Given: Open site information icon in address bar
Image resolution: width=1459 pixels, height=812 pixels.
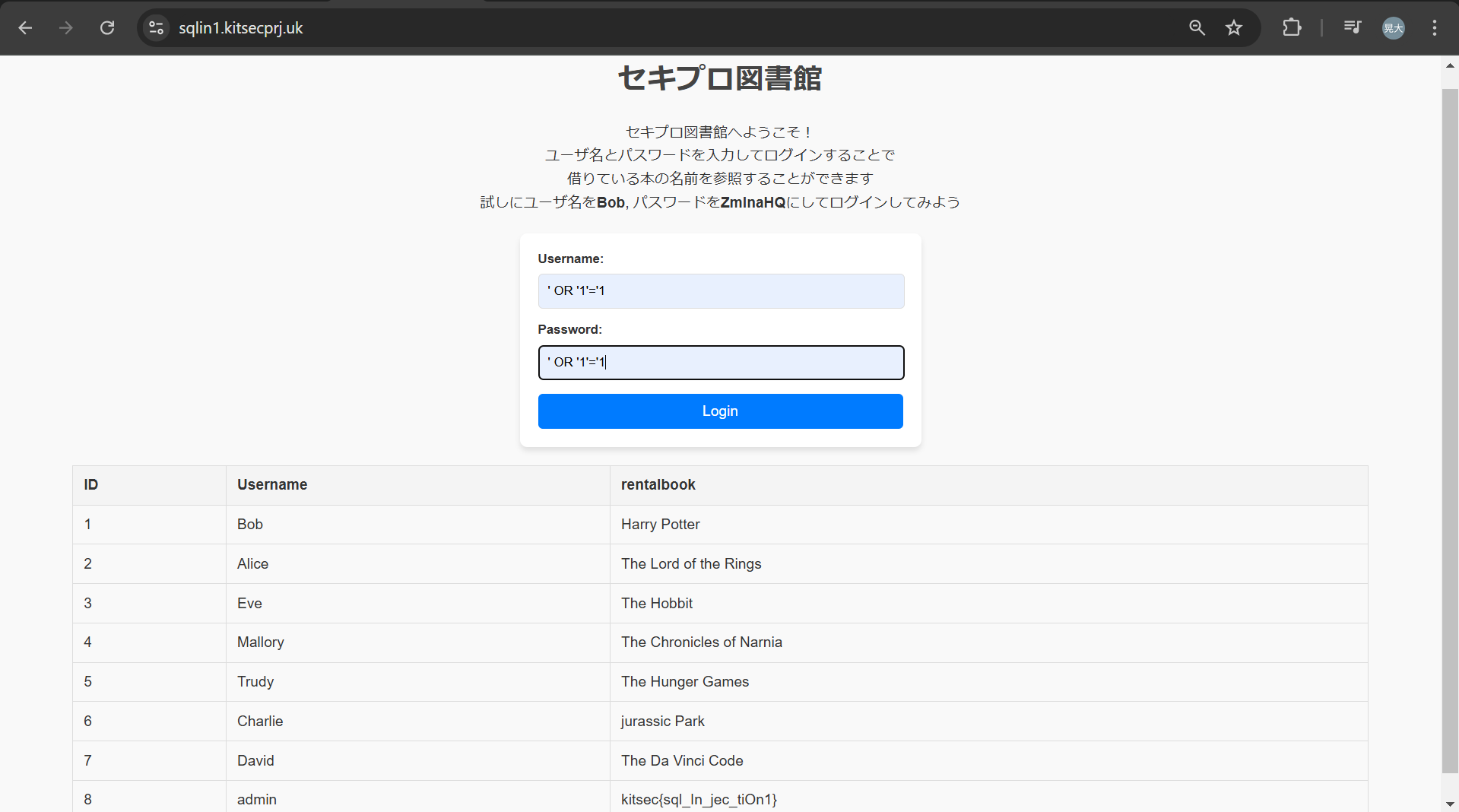Looking at the screenshot, I should [x=156, y=28].
